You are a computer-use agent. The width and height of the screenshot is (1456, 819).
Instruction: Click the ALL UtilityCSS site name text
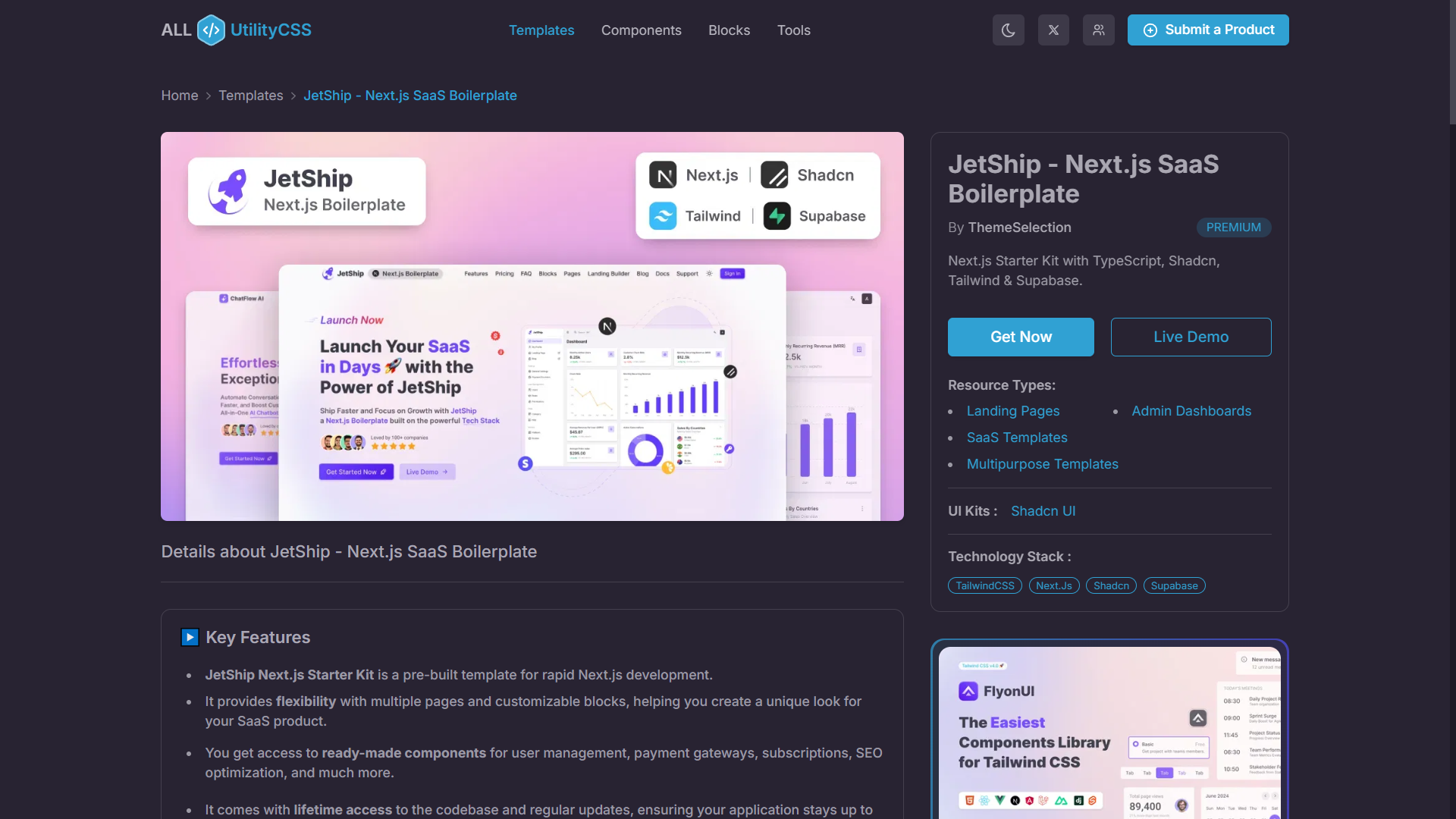pos(237,30)
